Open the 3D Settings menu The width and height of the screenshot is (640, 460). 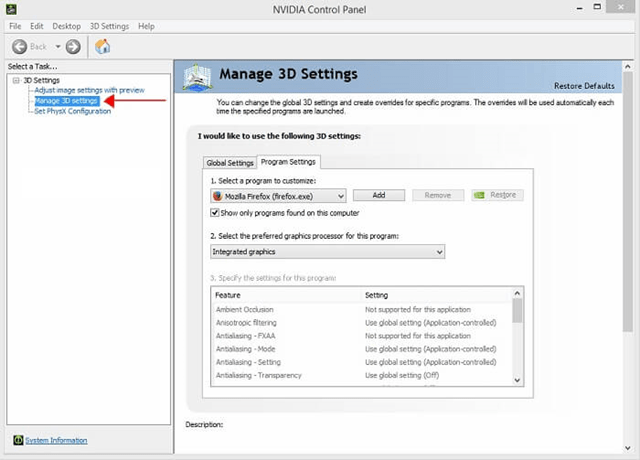tap(109, 25)
